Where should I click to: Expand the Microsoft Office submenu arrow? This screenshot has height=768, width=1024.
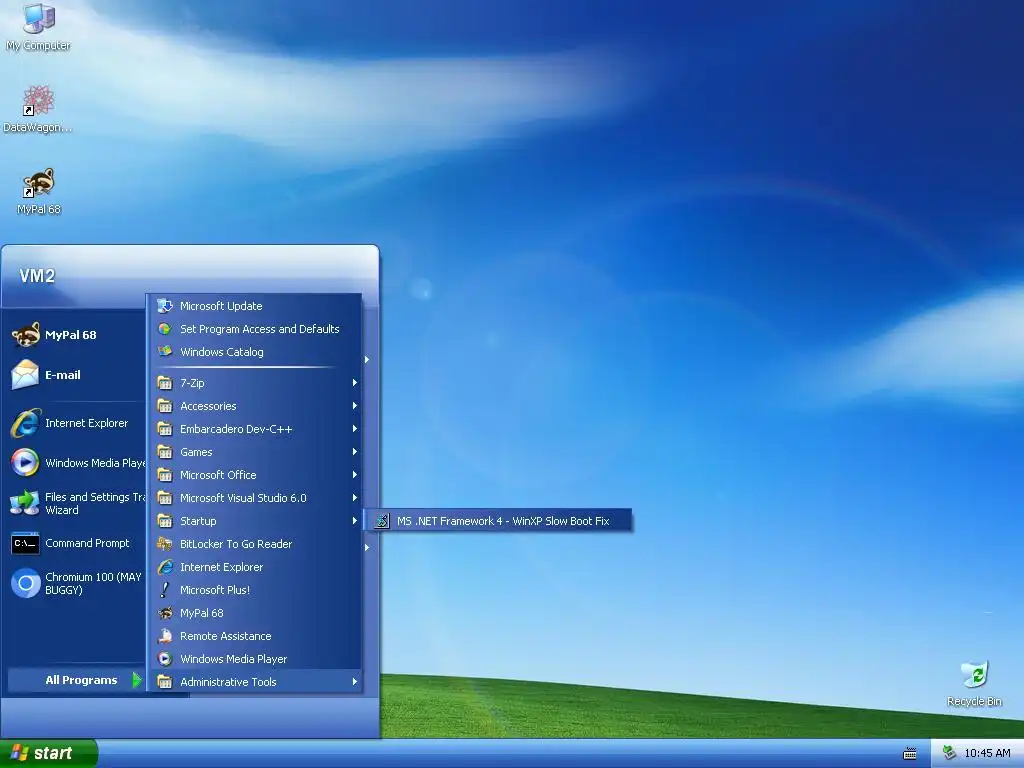[355, 475]
